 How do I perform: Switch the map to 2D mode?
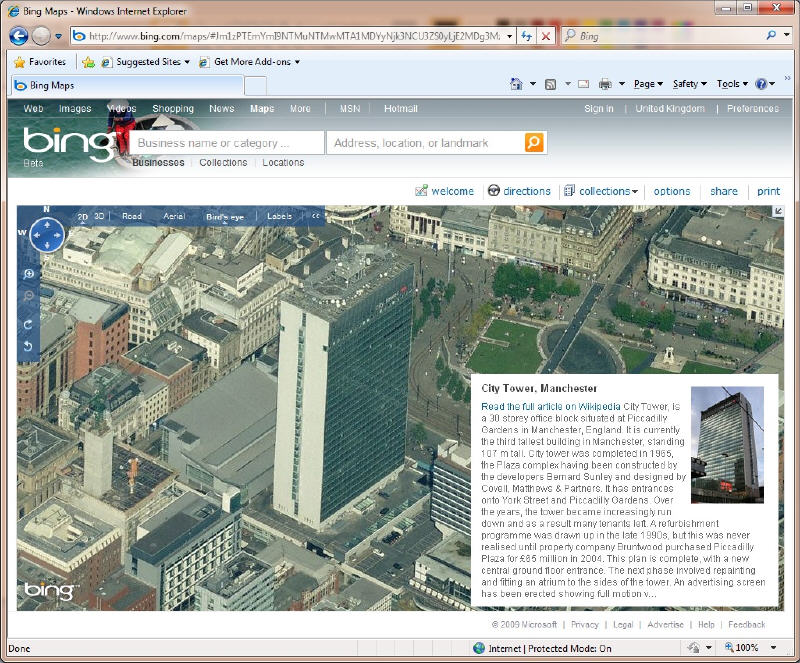pyautogui.click(x=83, y=216)
